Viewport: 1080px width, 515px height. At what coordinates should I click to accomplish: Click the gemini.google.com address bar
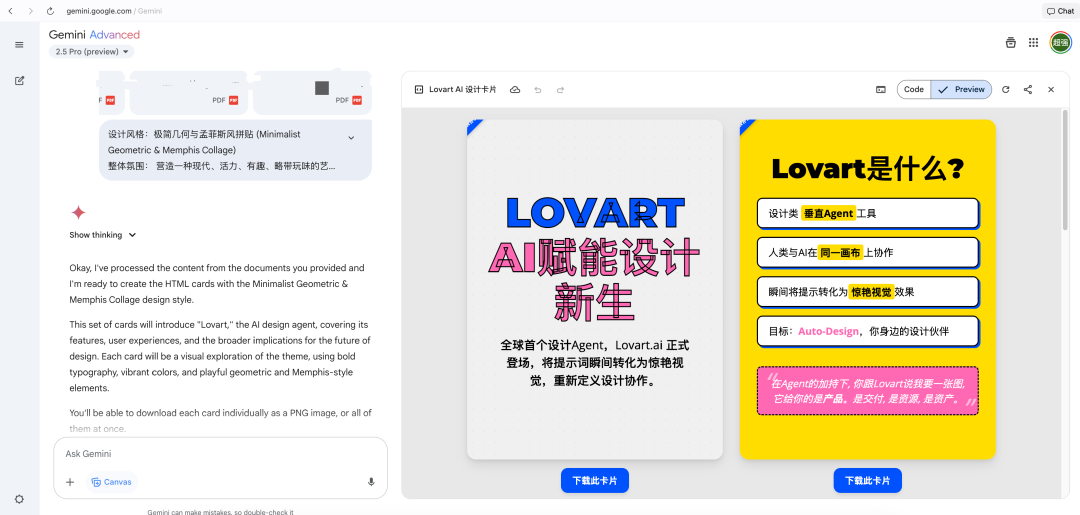pyautogui.click(x=114, y=11)
